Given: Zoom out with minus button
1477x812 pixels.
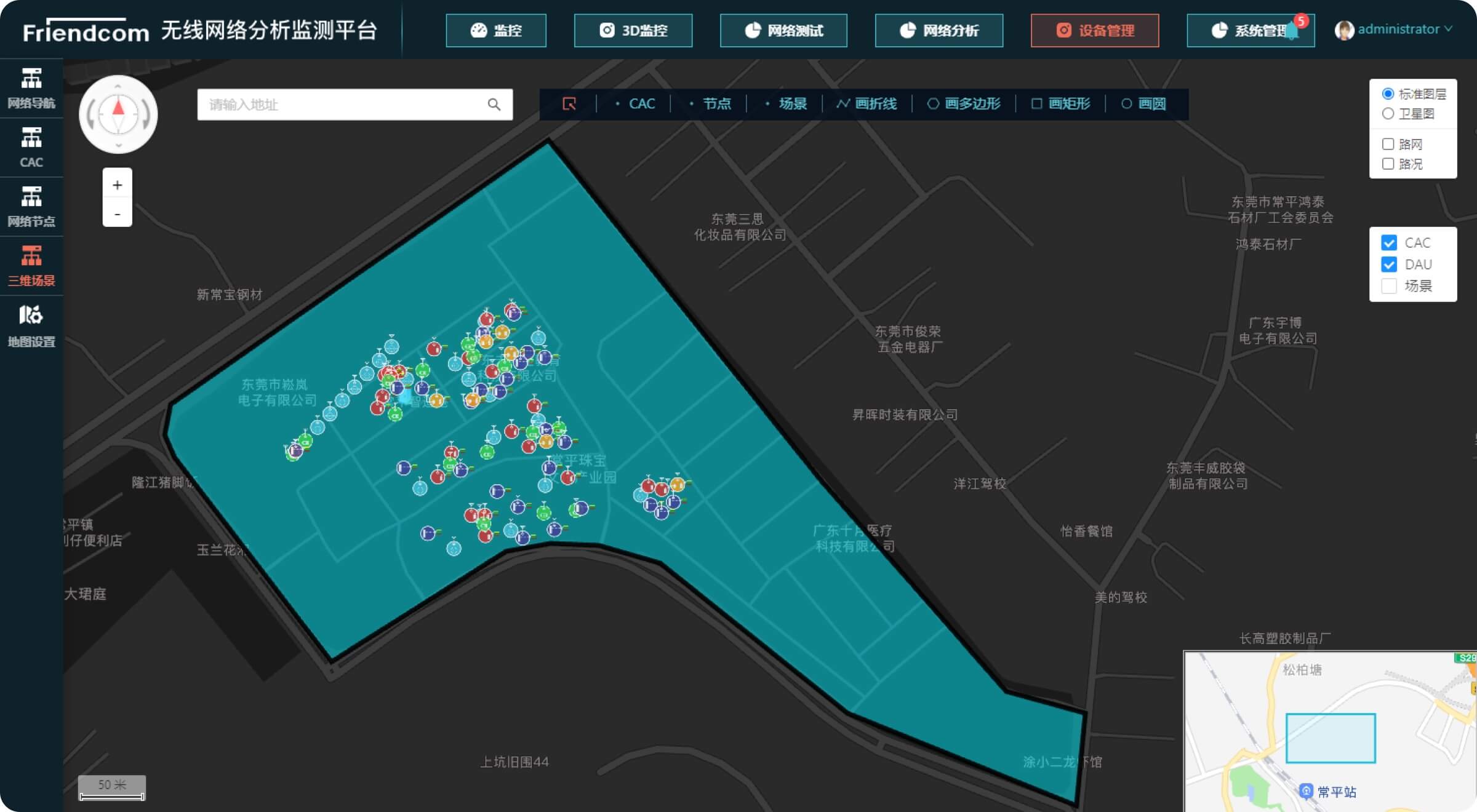Looking at the screenshot, I should (117, 213).
